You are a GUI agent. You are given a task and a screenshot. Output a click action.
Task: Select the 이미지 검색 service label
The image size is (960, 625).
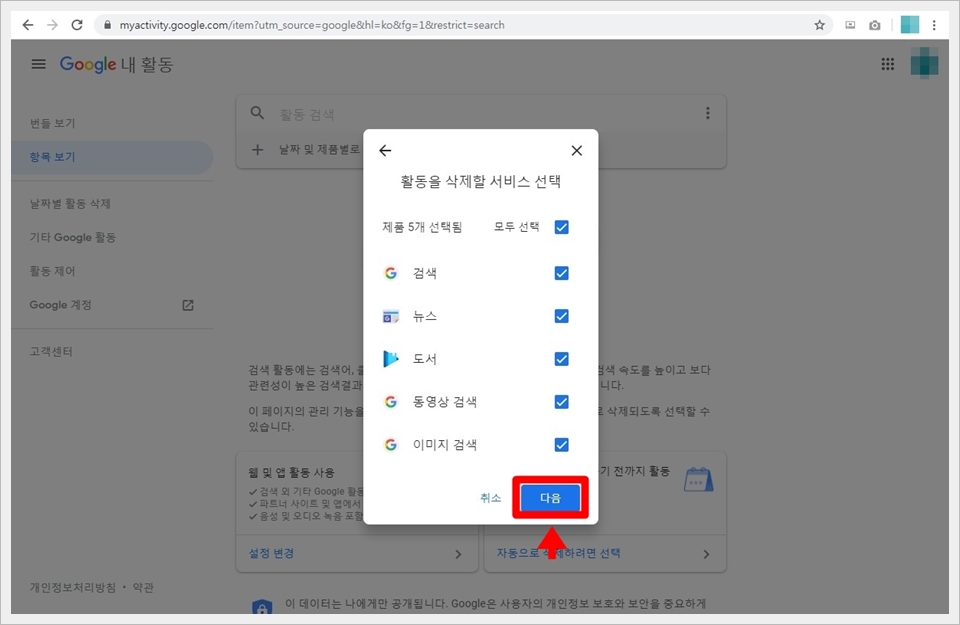point(444,445)
